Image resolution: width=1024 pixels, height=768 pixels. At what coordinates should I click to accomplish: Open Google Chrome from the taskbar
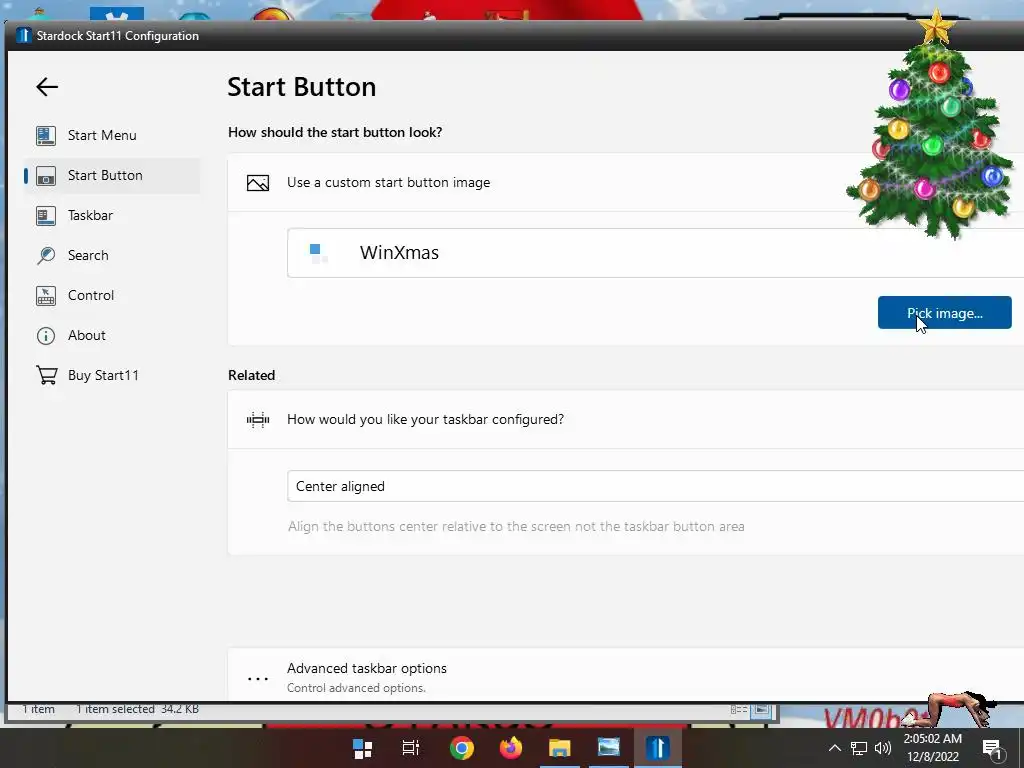point(462,748)
